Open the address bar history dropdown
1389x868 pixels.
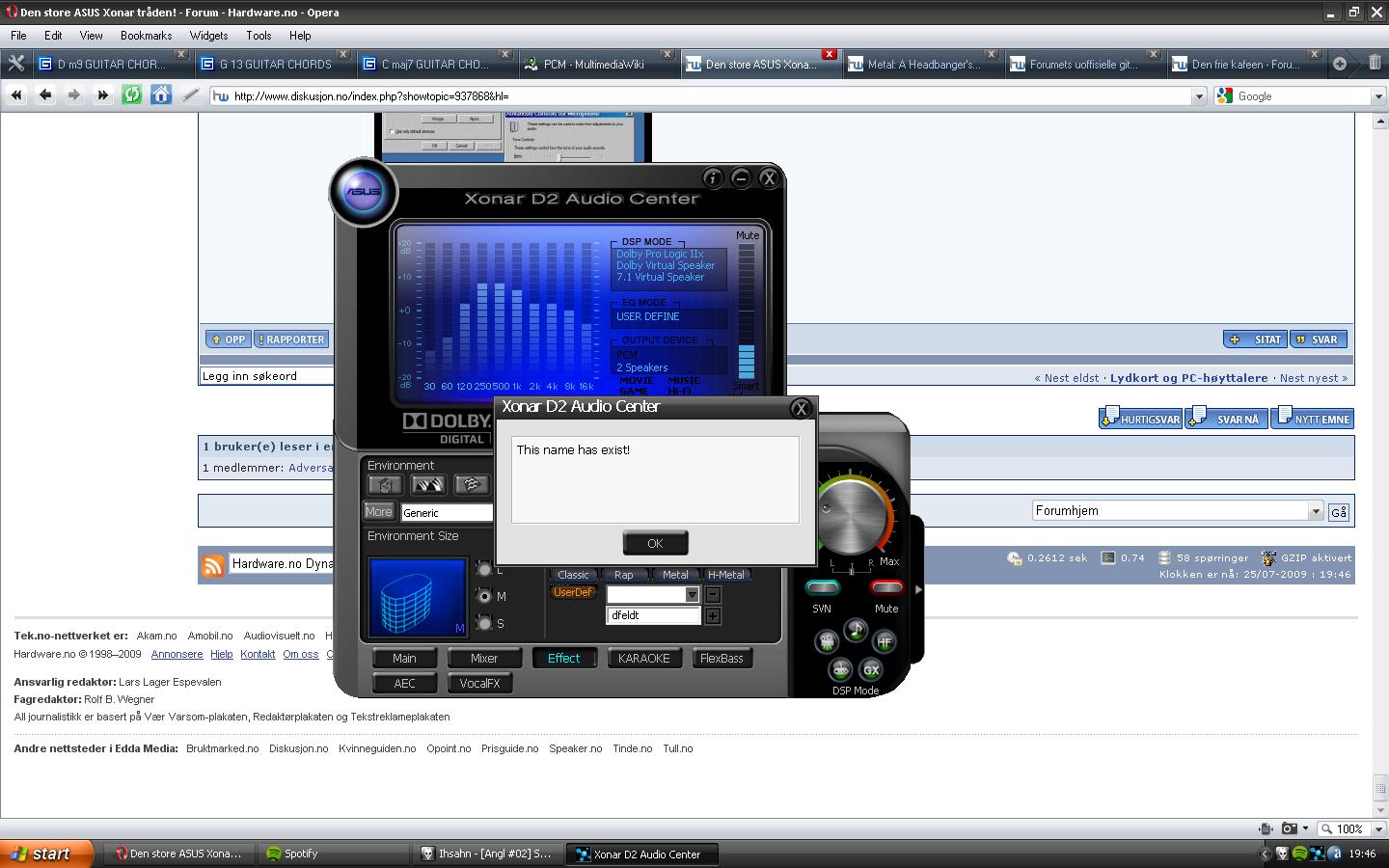tap(1199, 95)
